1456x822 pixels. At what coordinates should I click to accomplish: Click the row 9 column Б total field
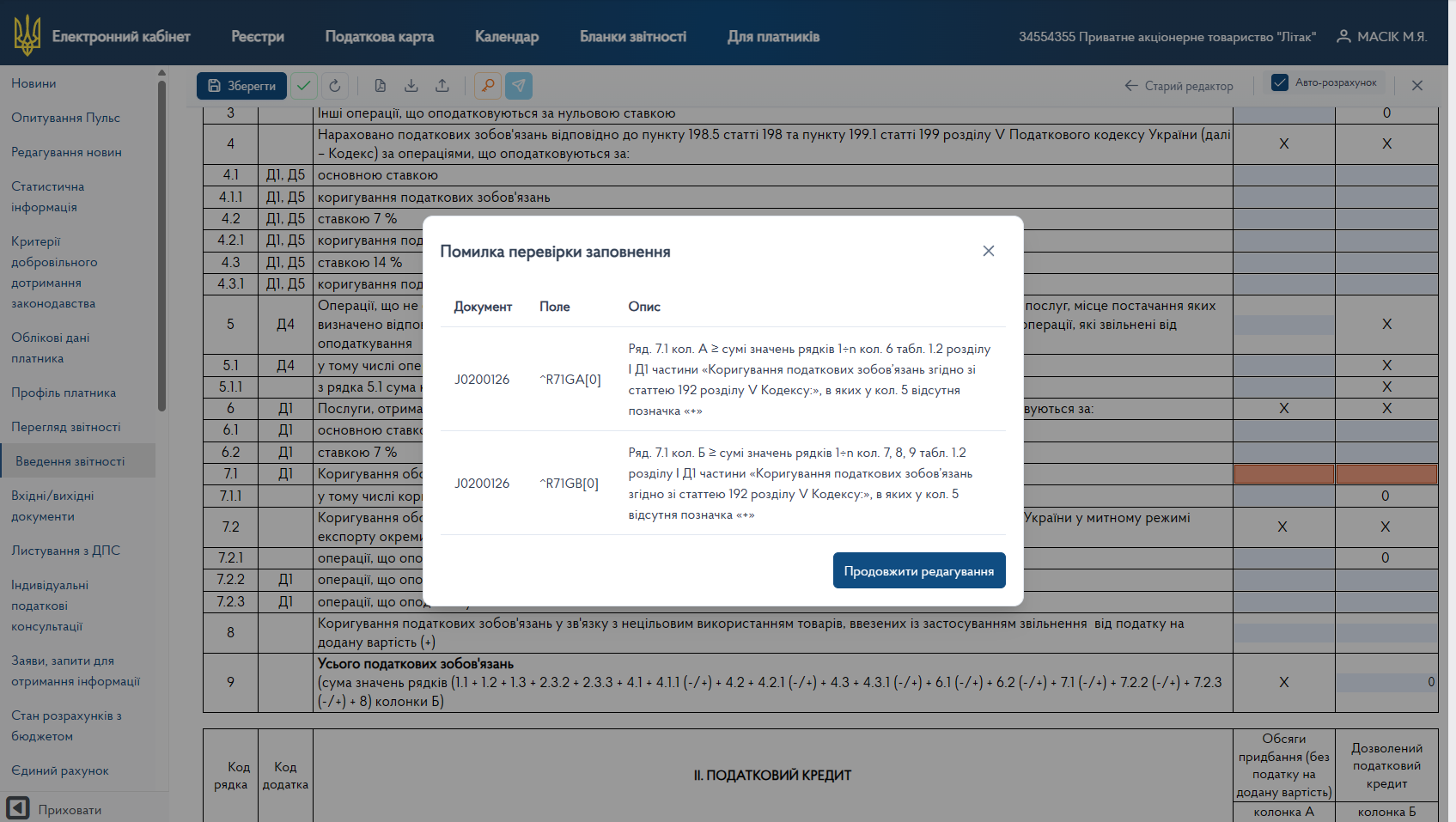pos(1386,682)
